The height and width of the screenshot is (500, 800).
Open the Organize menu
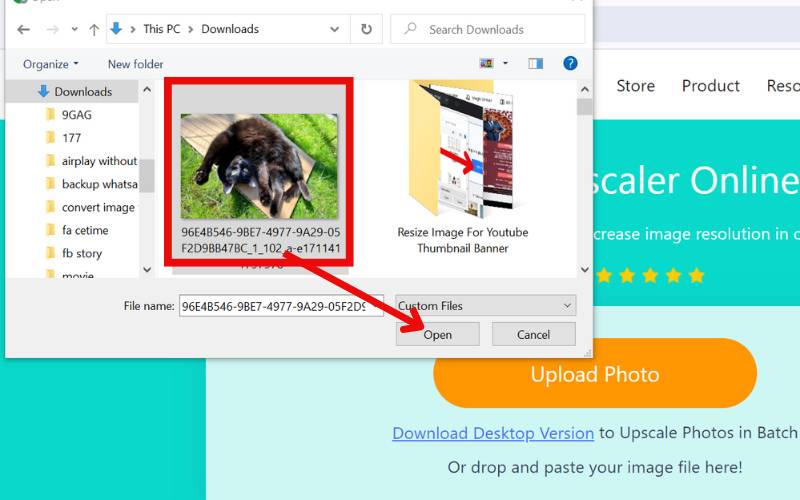point(51,64)
